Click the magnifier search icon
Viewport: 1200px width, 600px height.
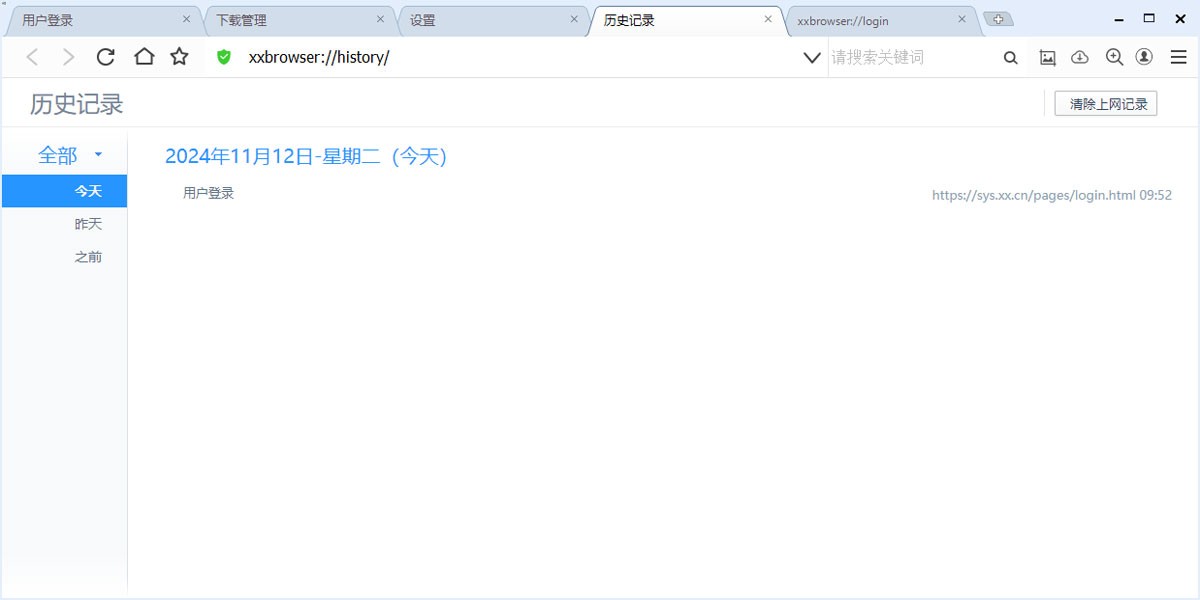tap(1011, 58)
